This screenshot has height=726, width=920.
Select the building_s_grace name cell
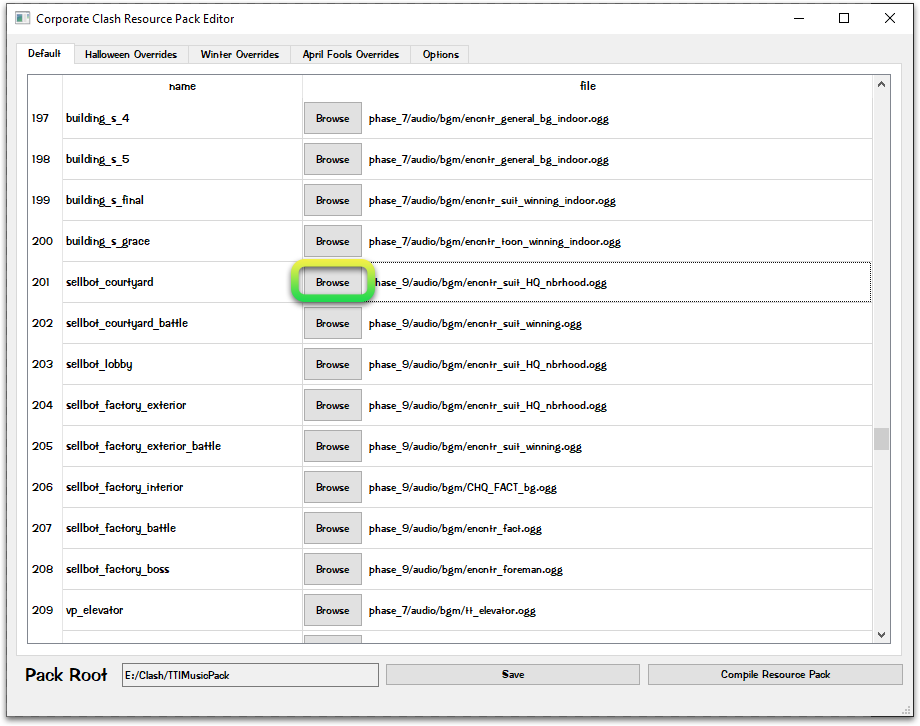182,242
